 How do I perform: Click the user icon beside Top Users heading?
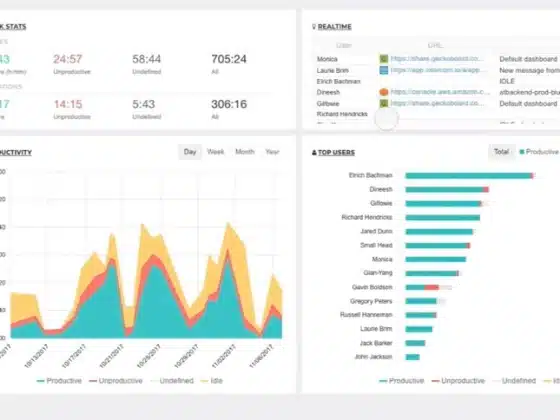314,152
